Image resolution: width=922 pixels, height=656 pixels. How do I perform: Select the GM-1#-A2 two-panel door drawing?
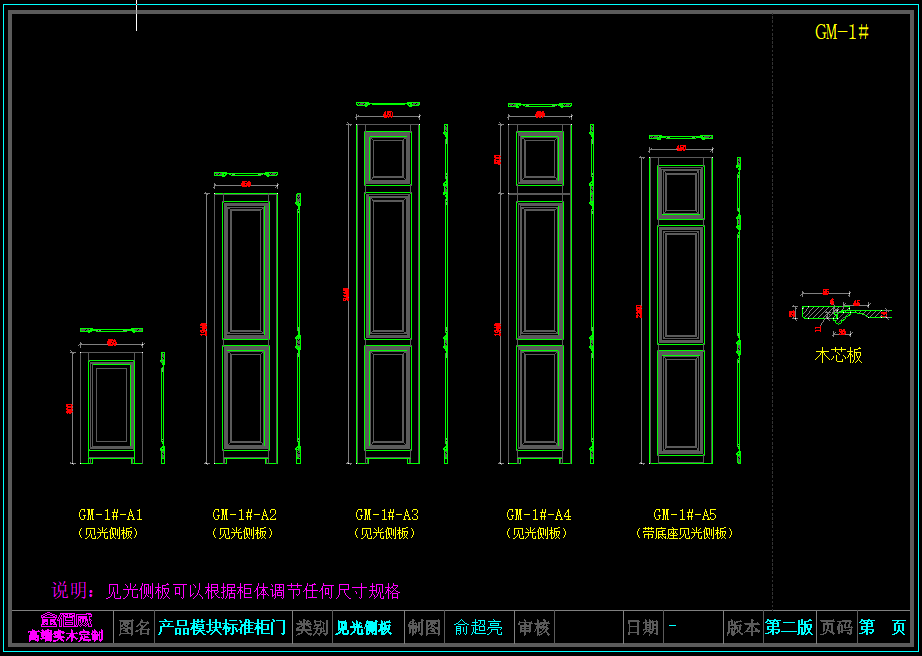click(x=245, y=328)
